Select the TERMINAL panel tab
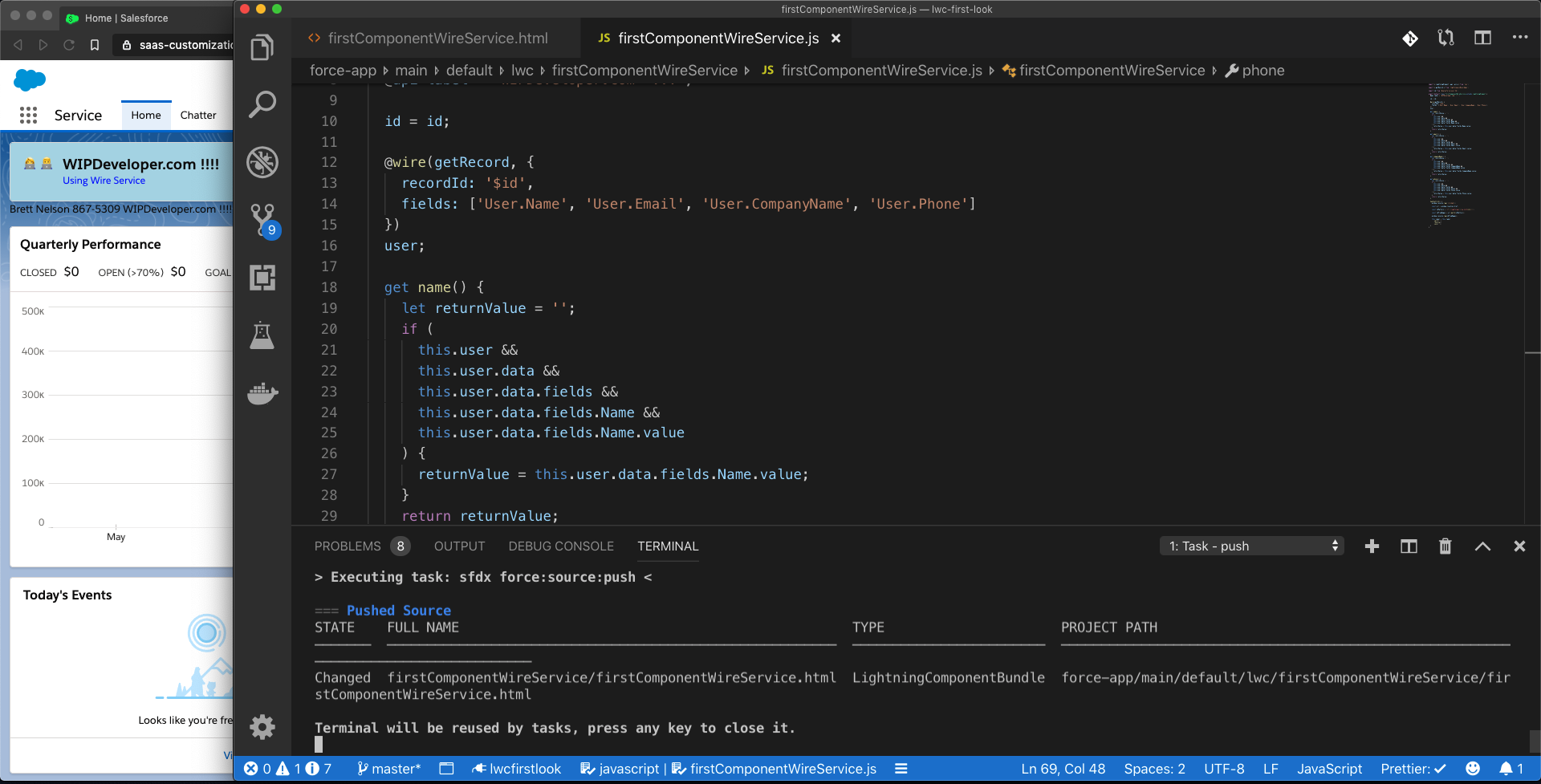Viewport: 1541px width, 784px height. pyautogui.click(x=668, y=546)
